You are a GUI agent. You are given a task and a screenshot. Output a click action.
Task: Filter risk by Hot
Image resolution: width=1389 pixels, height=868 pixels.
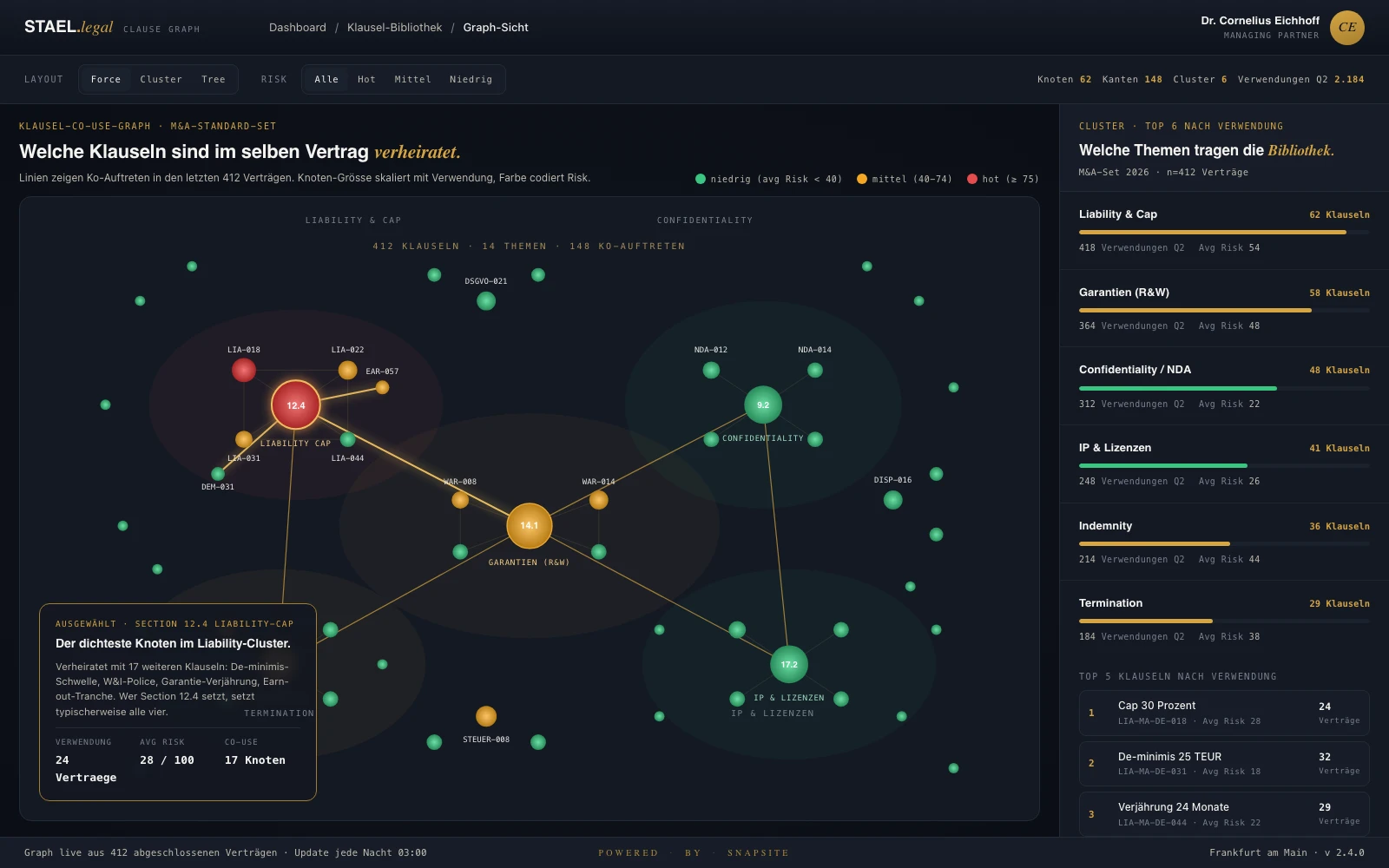point(367,79)
